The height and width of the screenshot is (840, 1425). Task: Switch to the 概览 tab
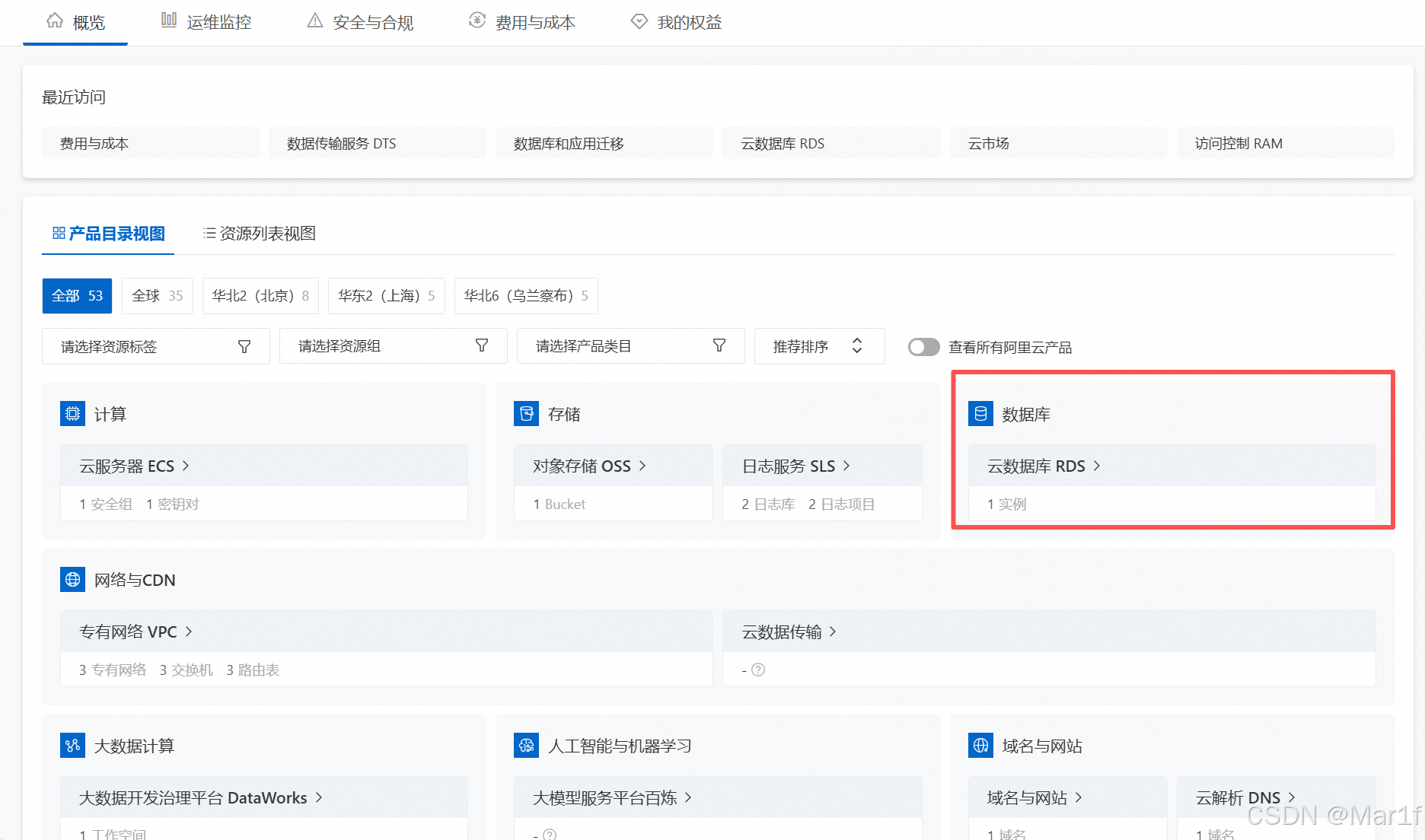75,22
